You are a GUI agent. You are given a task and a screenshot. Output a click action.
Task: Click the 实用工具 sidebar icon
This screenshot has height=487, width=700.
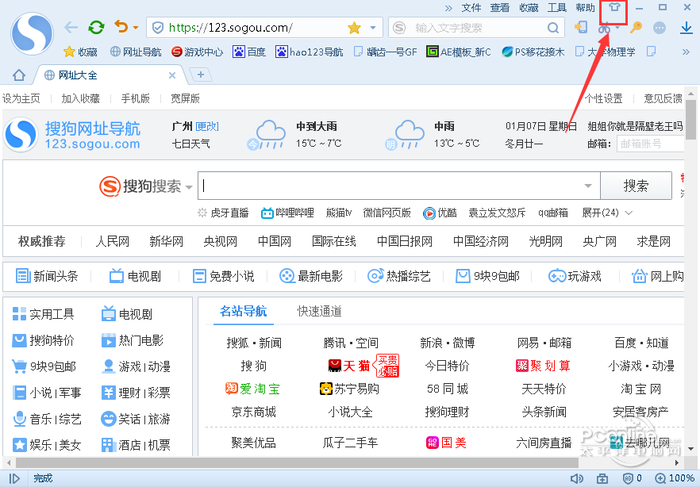point(19,314)
